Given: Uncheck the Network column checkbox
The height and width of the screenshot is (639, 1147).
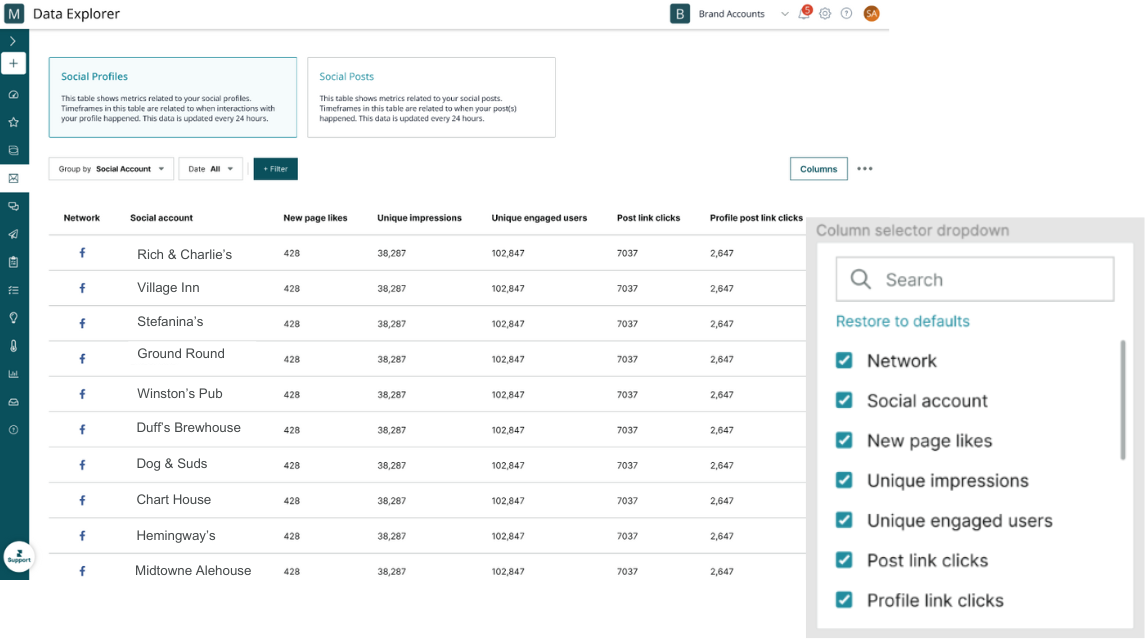Looking at the screenshot, I should 845,360.
